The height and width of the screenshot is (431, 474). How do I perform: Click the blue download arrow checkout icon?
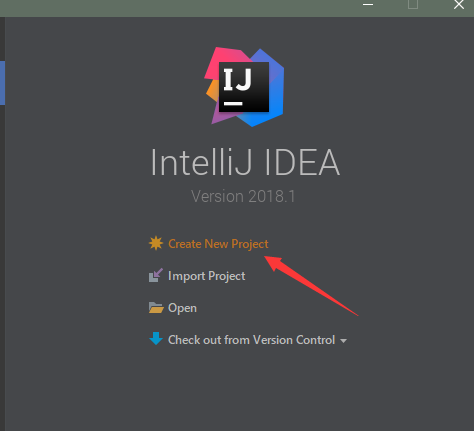(x=156, y=338)
